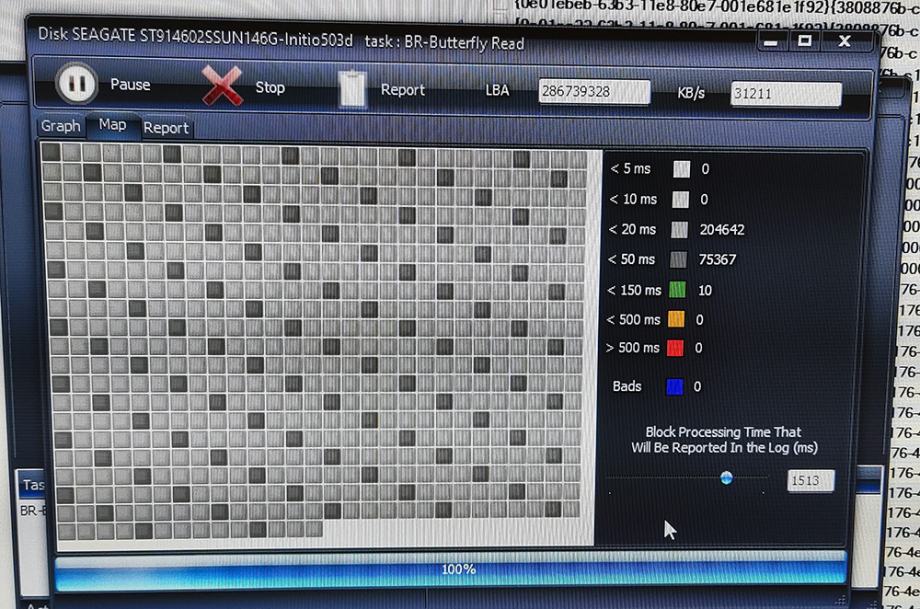Click the '< 500 ms' legend label
Screen dimensions: 920x609
tap(633, 320)
